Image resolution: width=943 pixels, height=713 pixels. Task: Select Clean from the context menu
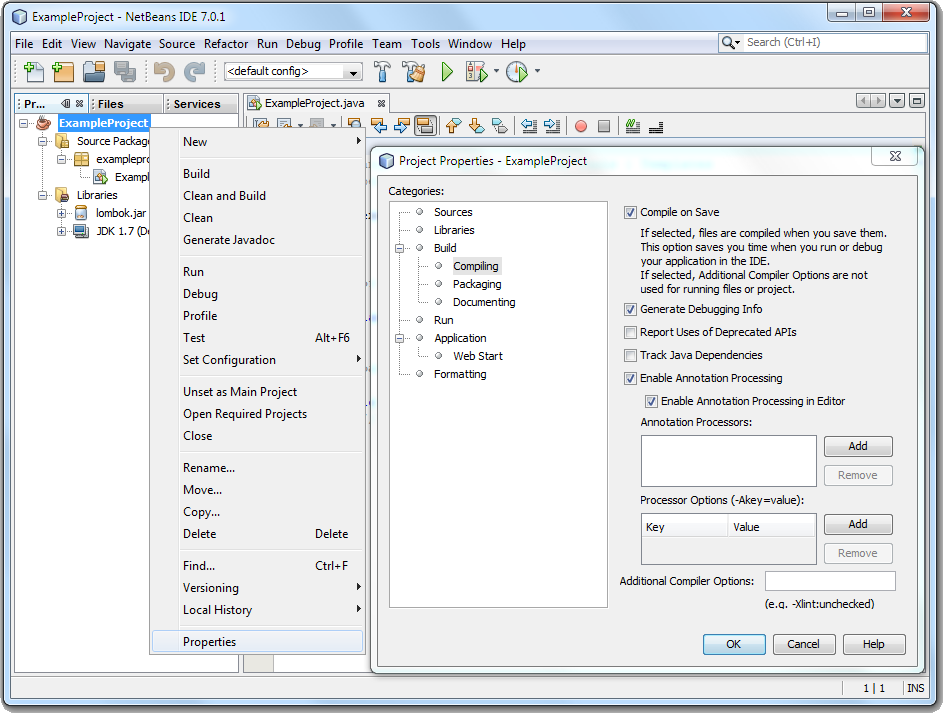point(197,217)
